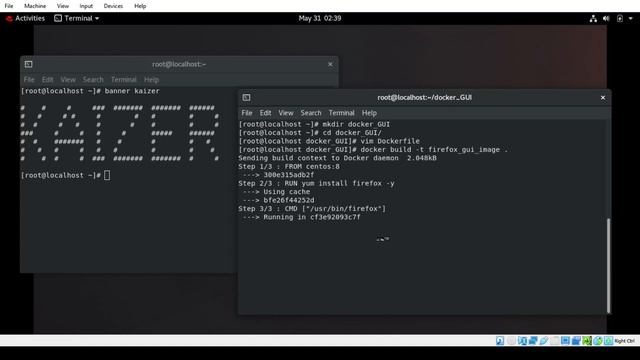Open File menu in docker_GUI terminal

pyautogui.click(x=247, y=113)
